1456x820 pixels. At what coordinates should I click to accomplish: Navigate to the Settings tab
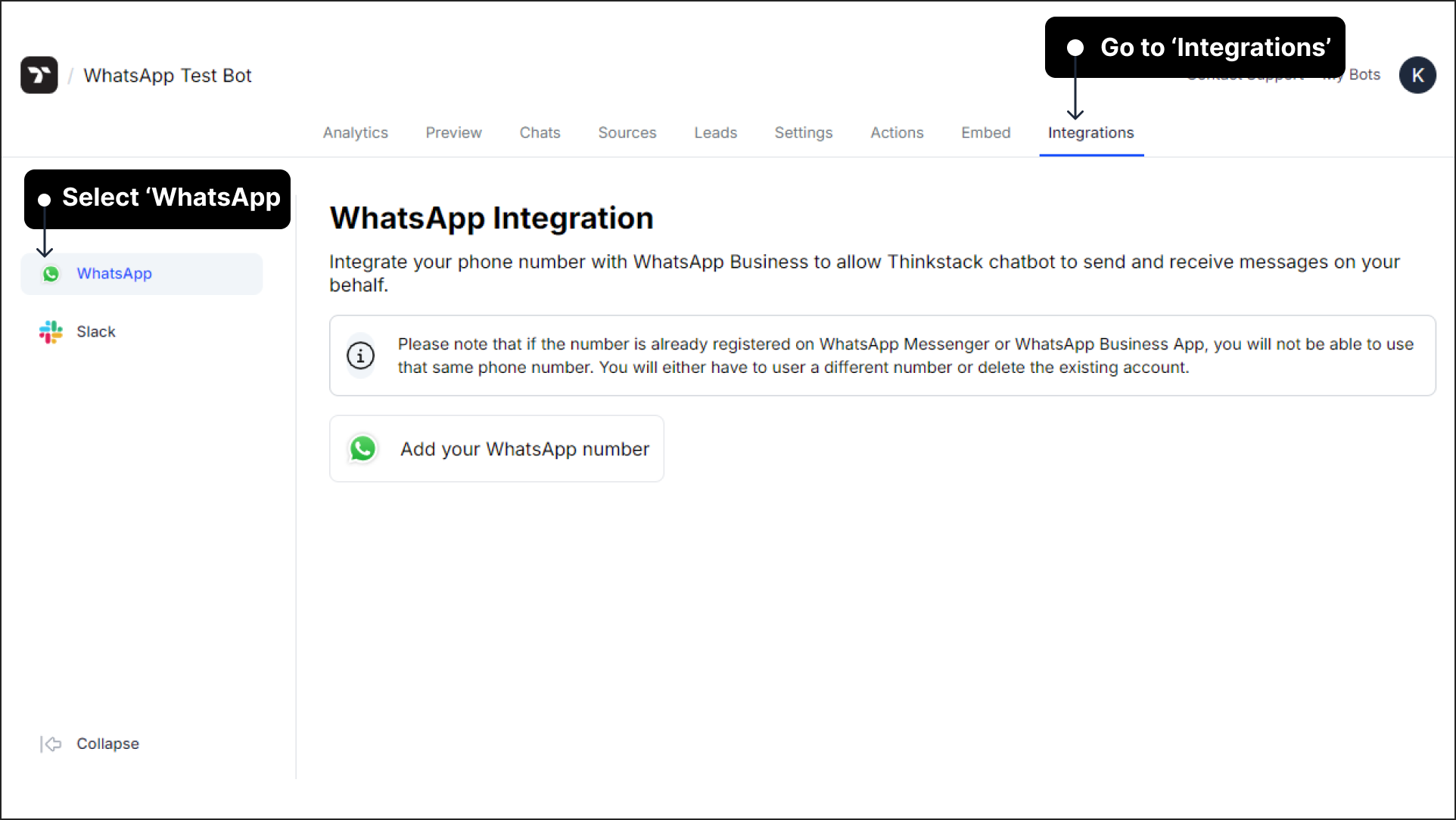[803, 132]
